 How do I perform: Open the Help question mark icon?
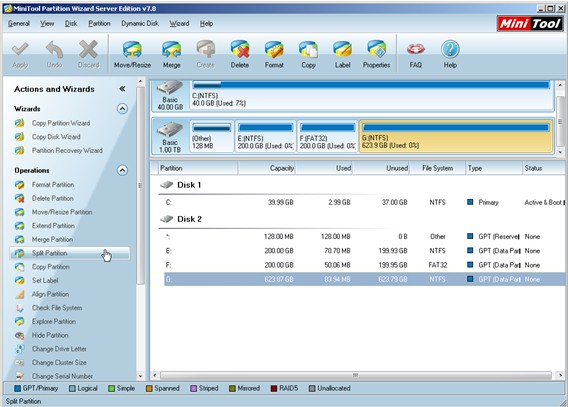point(450,50)
